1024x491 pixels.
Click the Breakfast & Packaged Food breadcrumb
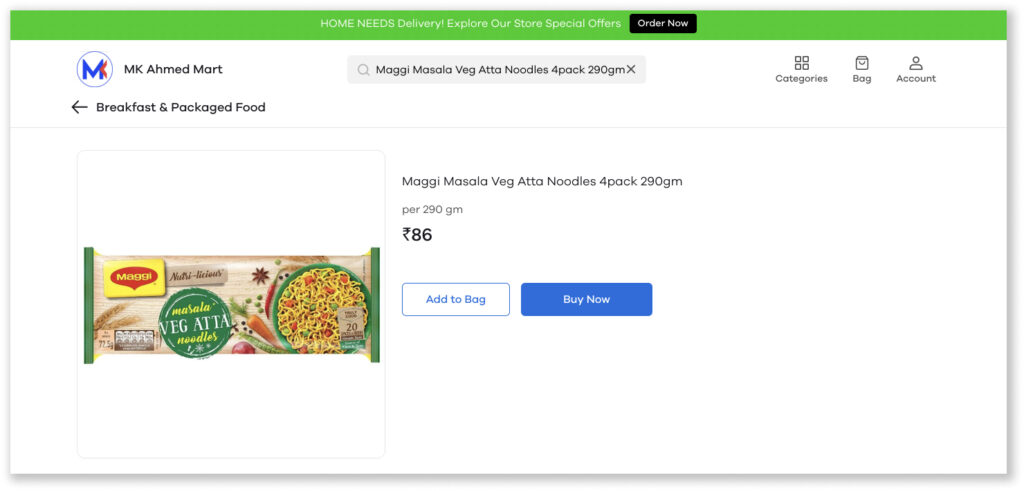[181, 107]
